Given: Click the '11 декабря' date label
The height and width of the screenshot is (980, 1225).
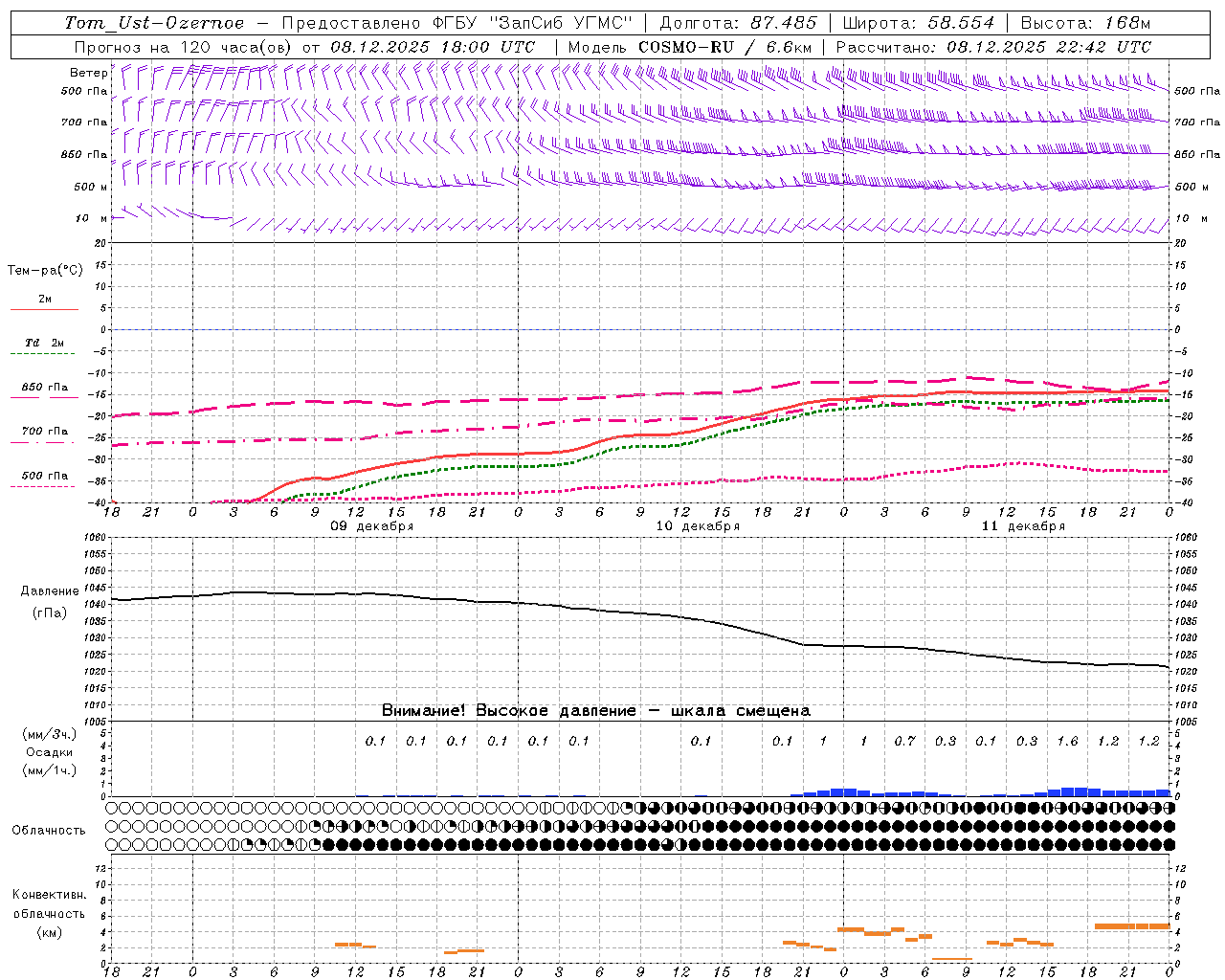Looking at the screenshot, I should coord(1023,526).
